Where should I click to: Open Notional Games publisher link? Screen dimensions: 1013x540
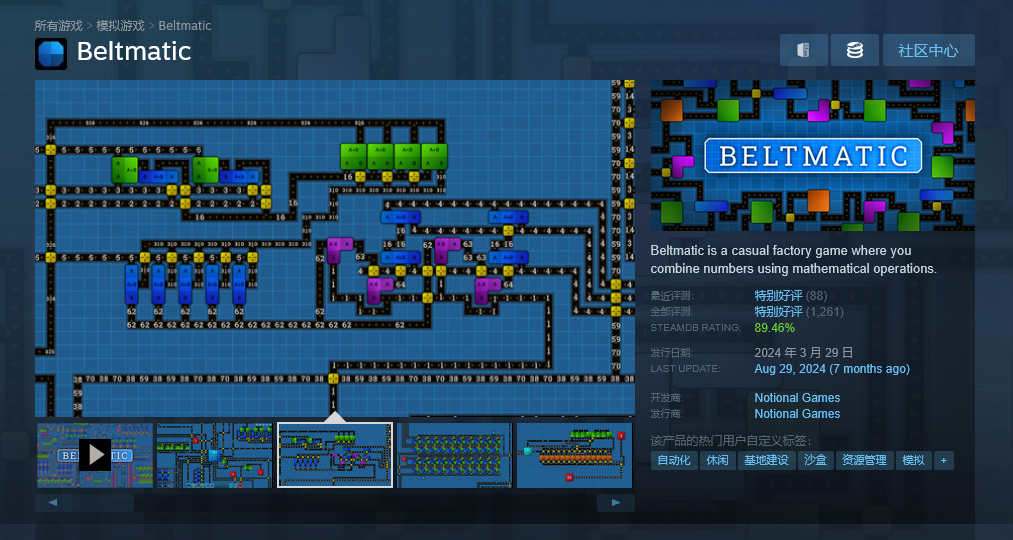797,414
